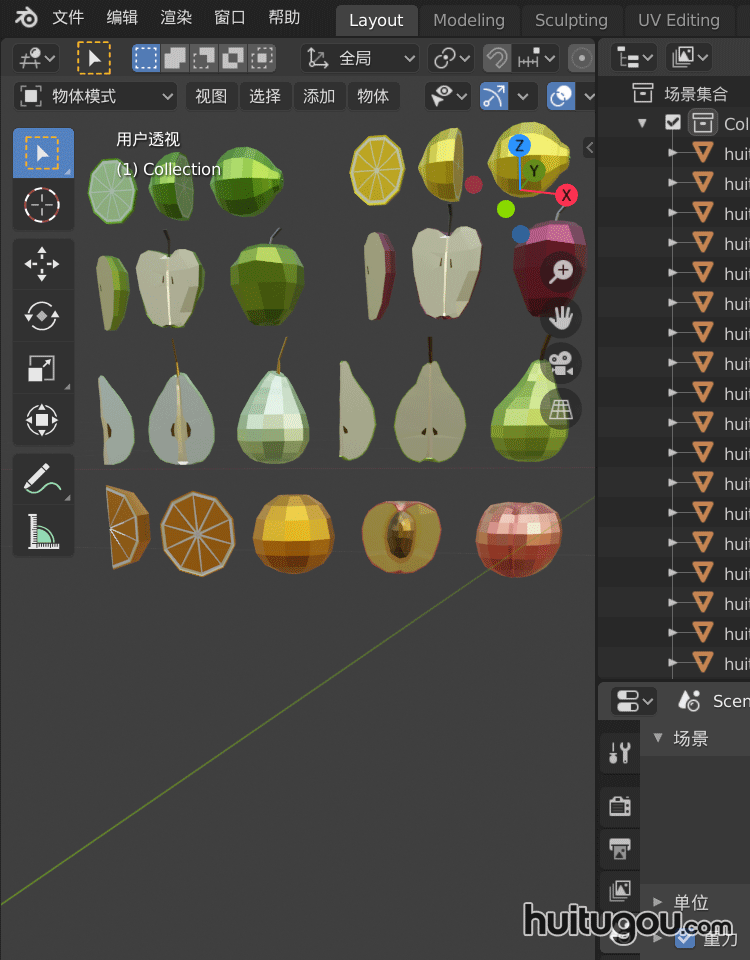
Task: Click the red X axis gizmo handle
Action: [x=566, y=195]
